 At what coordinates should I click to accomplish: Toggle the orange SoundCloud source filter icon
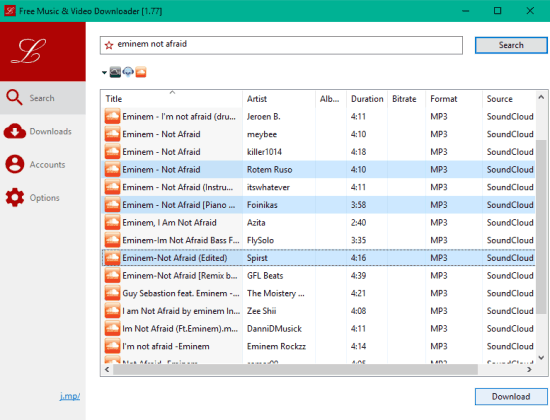[141, 72]
